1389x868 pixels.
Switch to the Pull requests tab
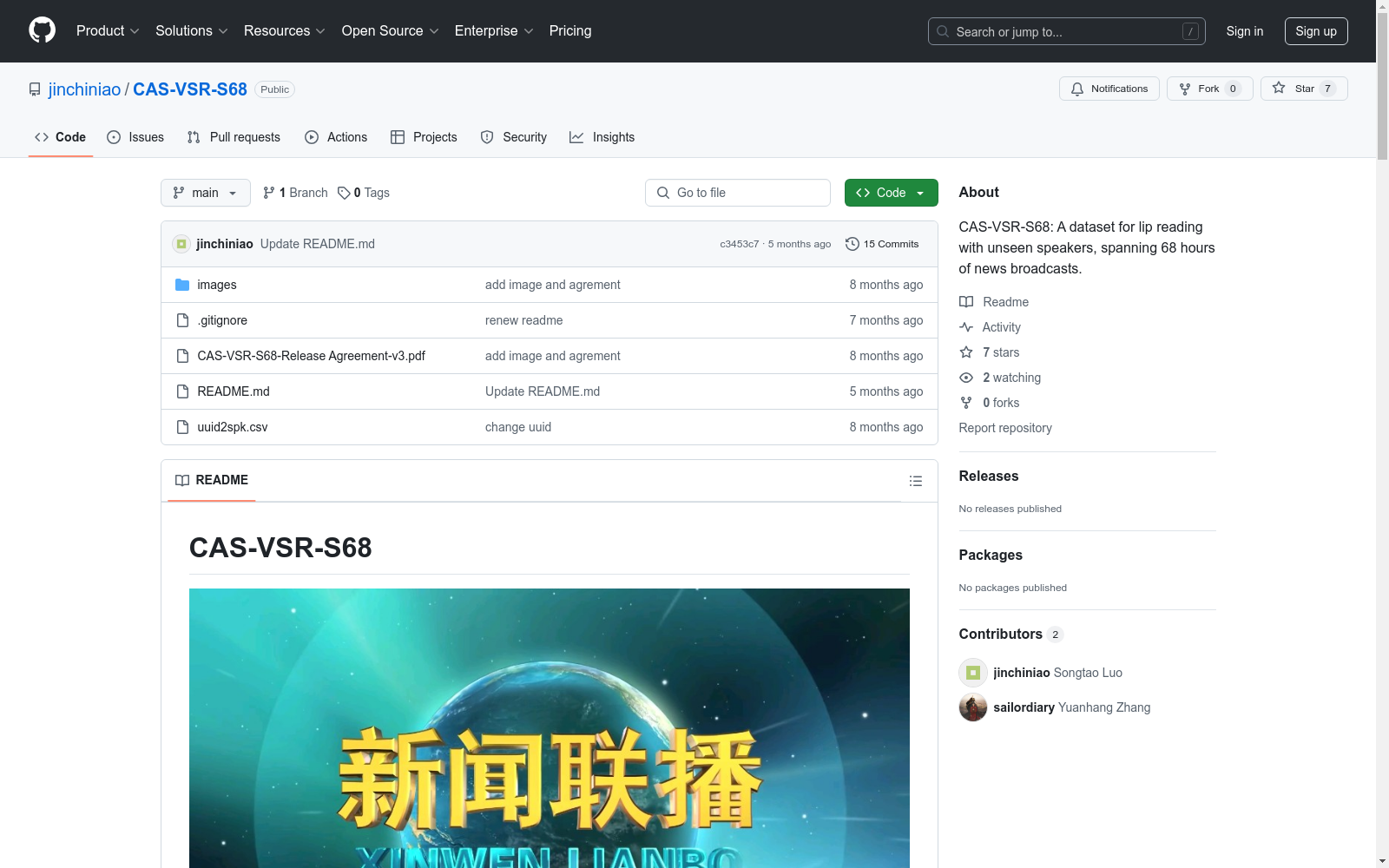click(x=234, y=137)
